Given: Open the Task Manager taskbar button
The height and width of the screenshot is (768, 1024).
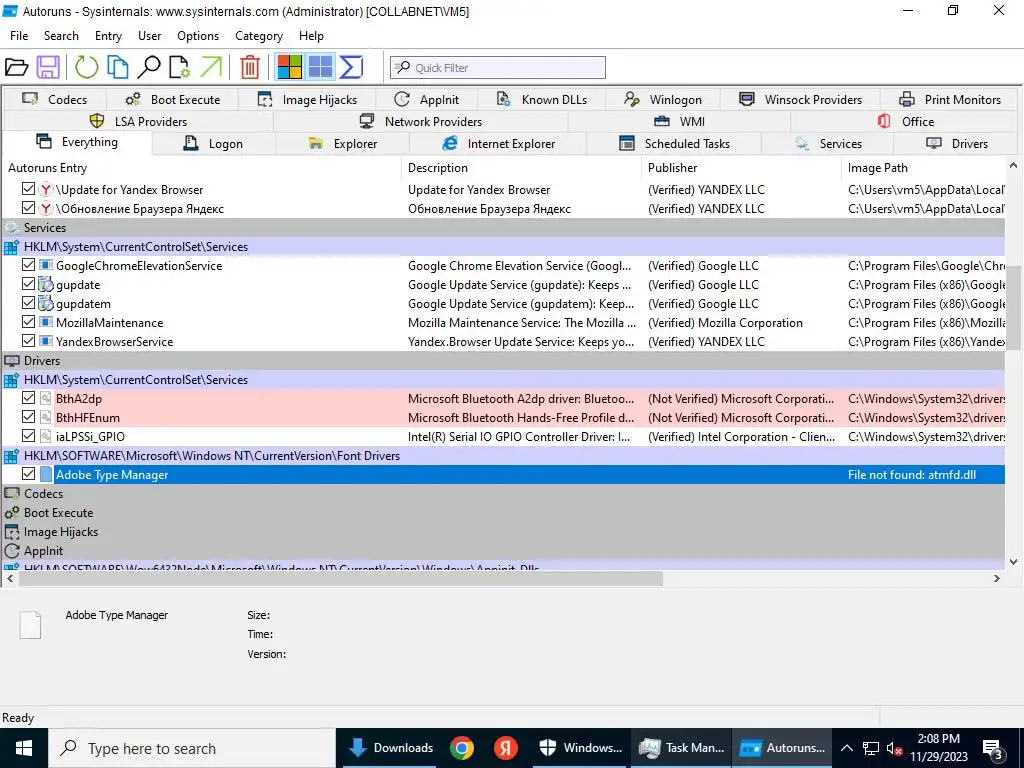Looking at the screenshot, I should pyautogui.click(x=681, y=748).
